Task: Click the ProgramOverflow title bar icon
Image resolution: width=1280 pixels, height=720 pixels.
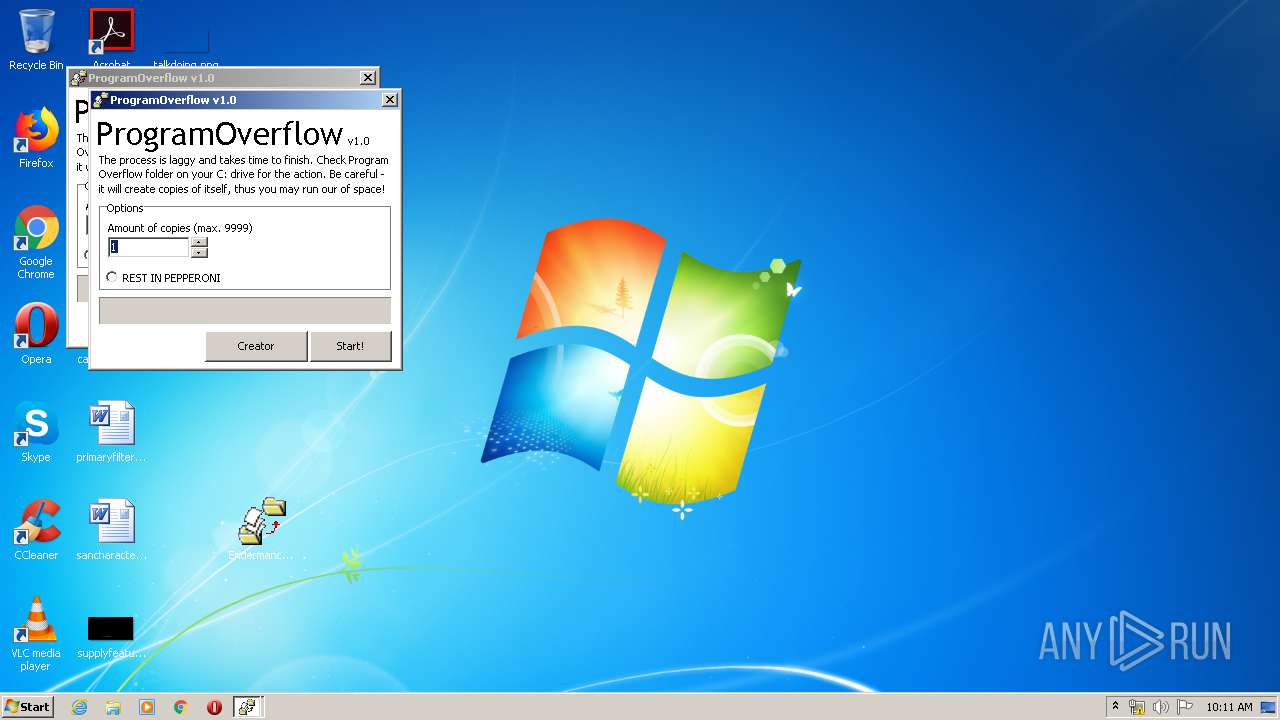Action: click(x=100, y=100)
